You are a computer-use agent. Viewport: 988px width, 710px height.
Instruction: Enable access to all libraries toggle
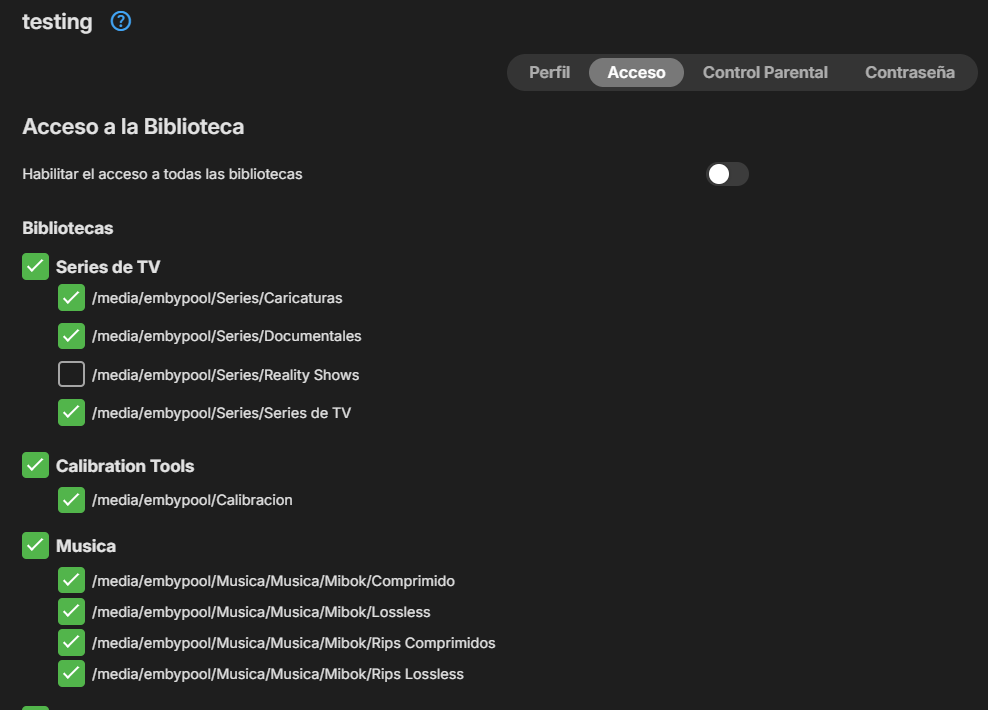727,174
